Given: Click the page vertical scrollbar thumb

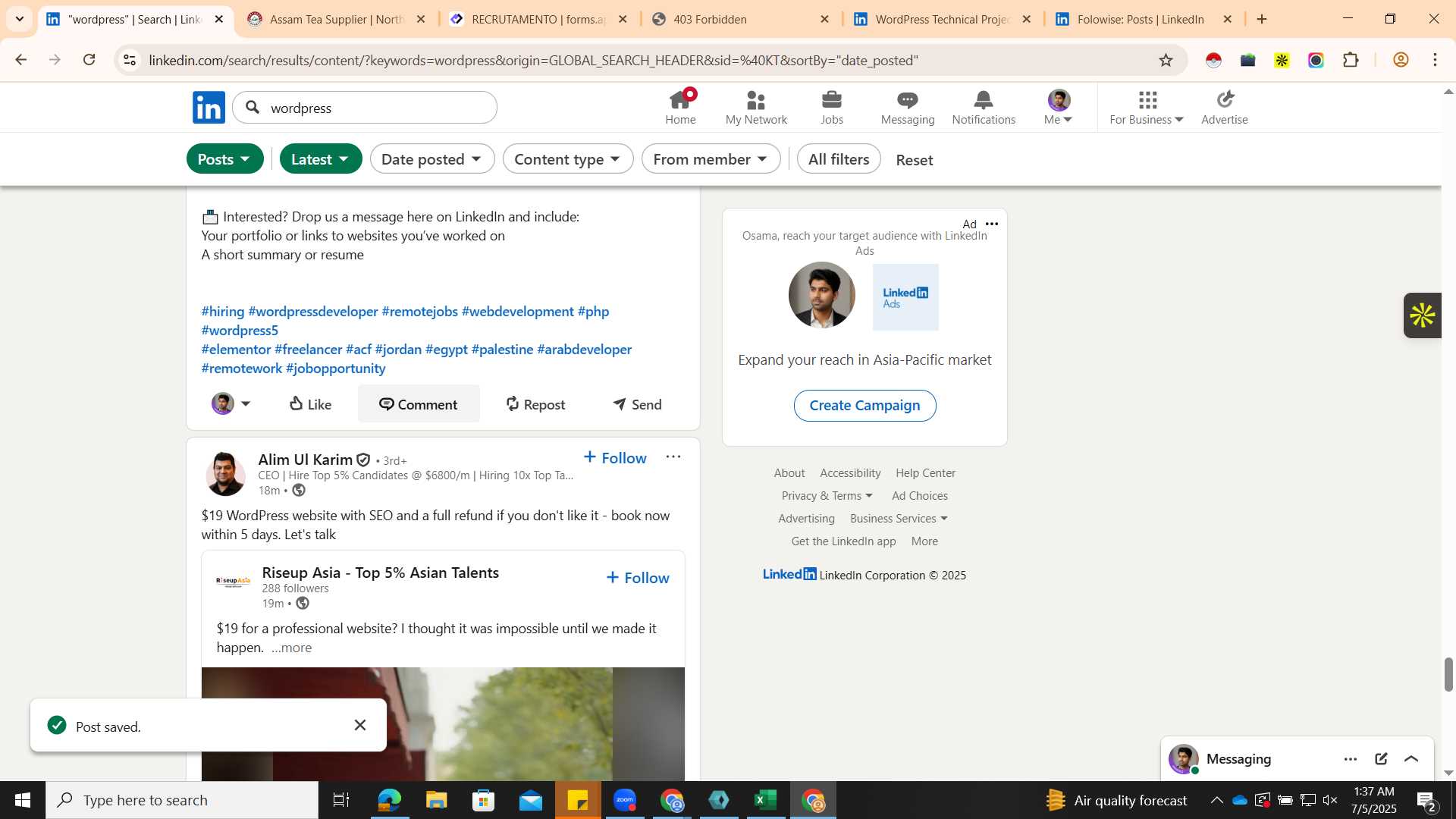Looking at the screenshot, I should 1448,674.
